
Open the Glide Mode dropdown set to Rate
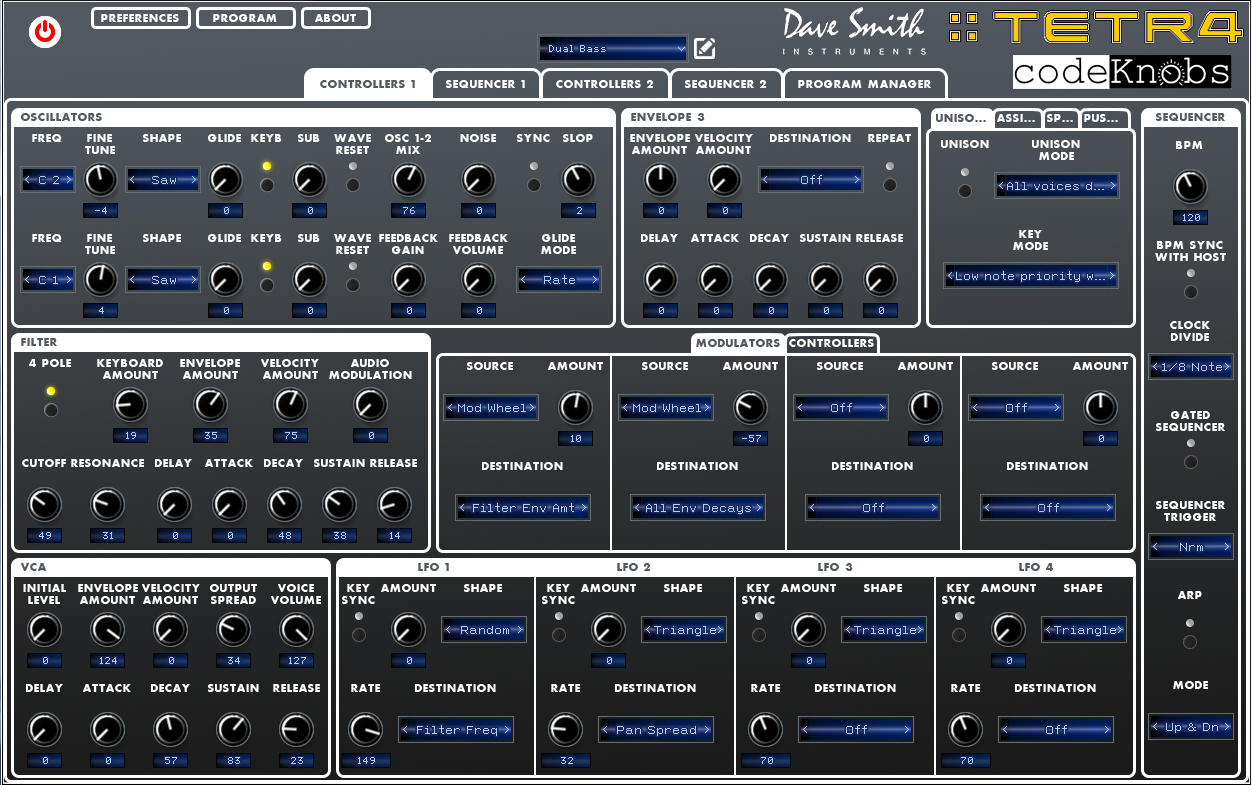point(559,280)
